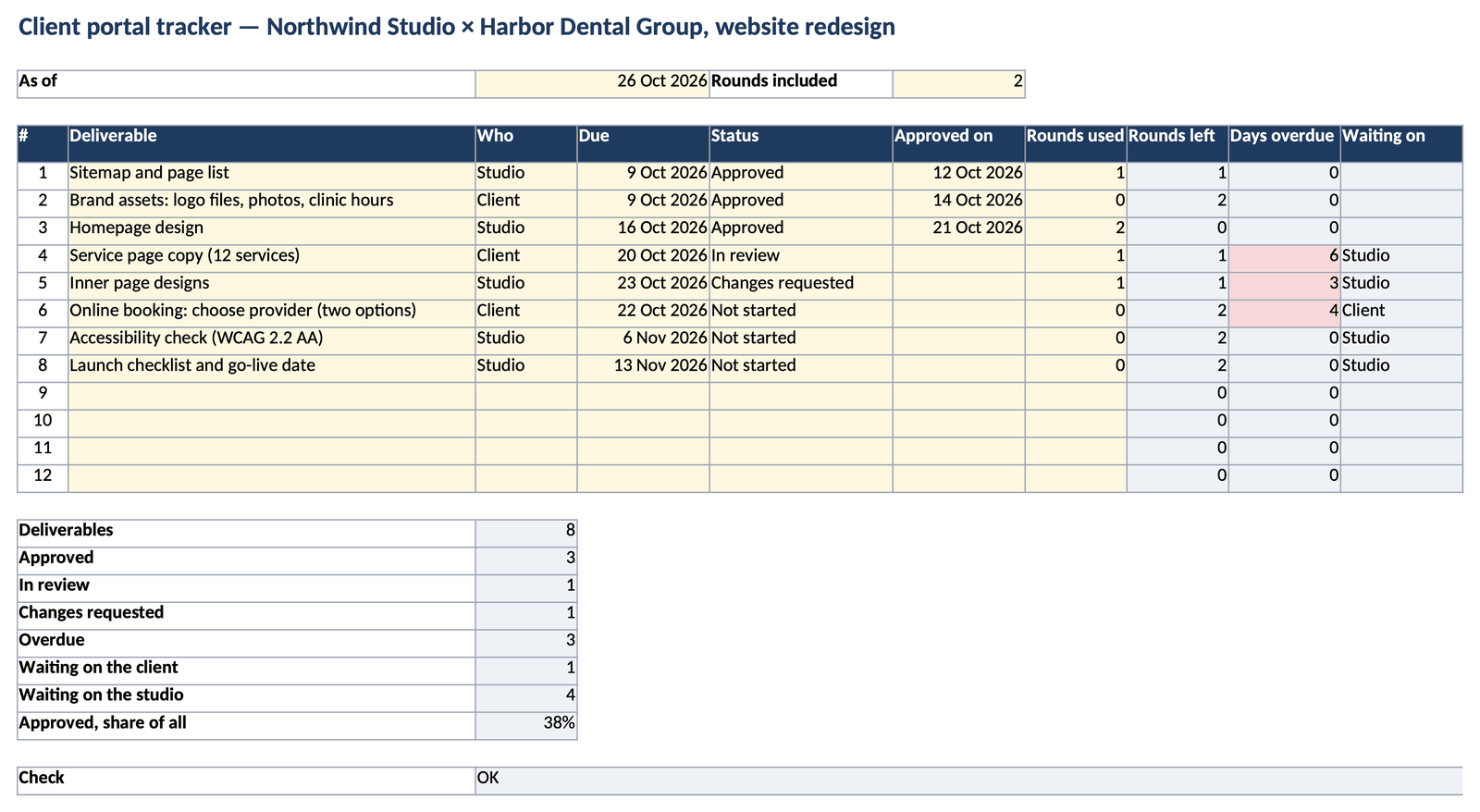Select the 'Changes requested' status of Inner page designs
This screenshot has width=1480, height=812.
801,287
